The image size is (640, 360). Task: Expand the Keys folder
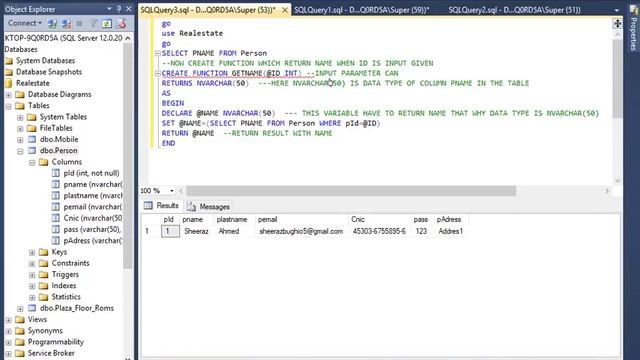32,253
